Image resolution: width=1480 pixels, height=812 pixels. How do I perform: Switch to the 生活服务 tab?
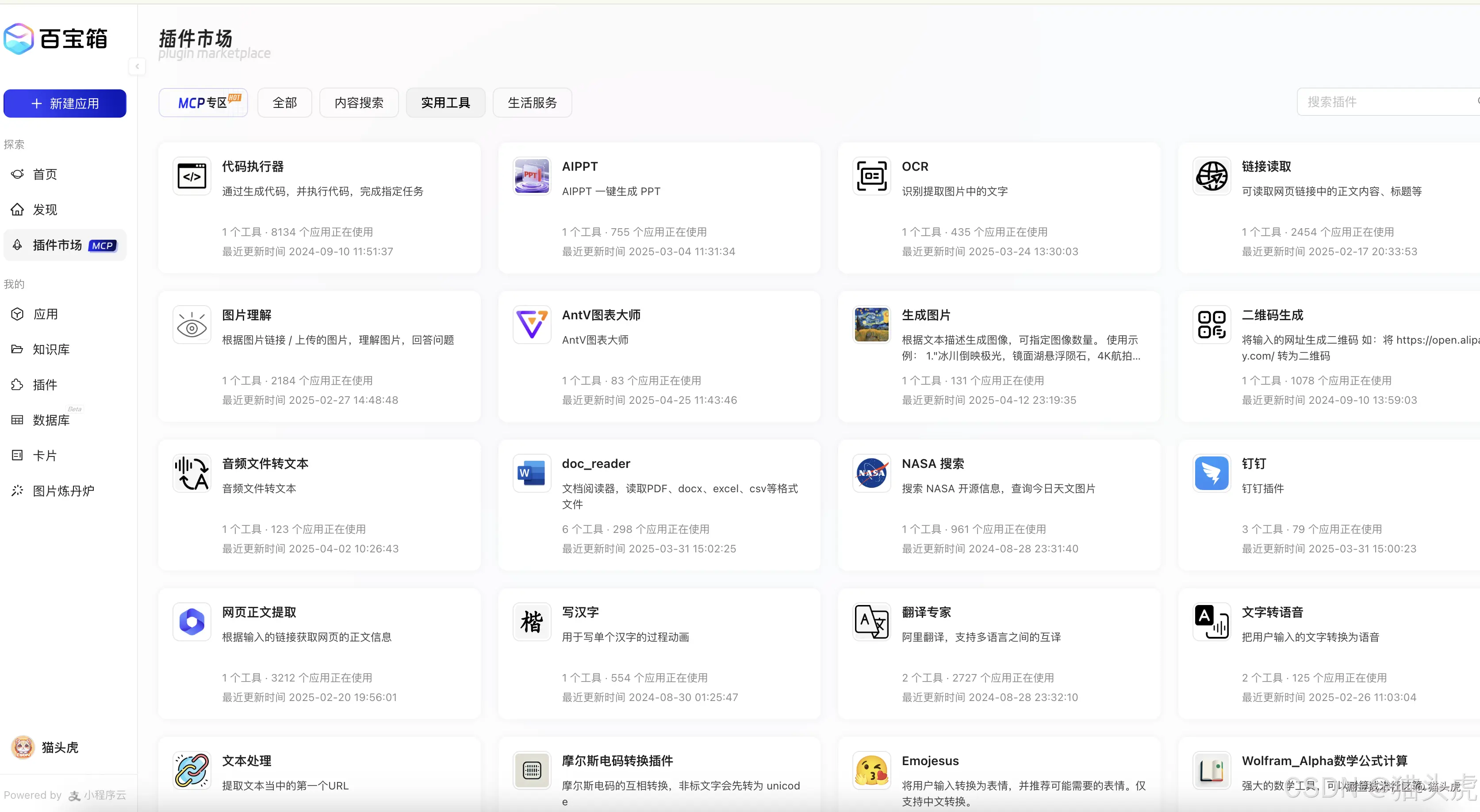coord(531,102)
